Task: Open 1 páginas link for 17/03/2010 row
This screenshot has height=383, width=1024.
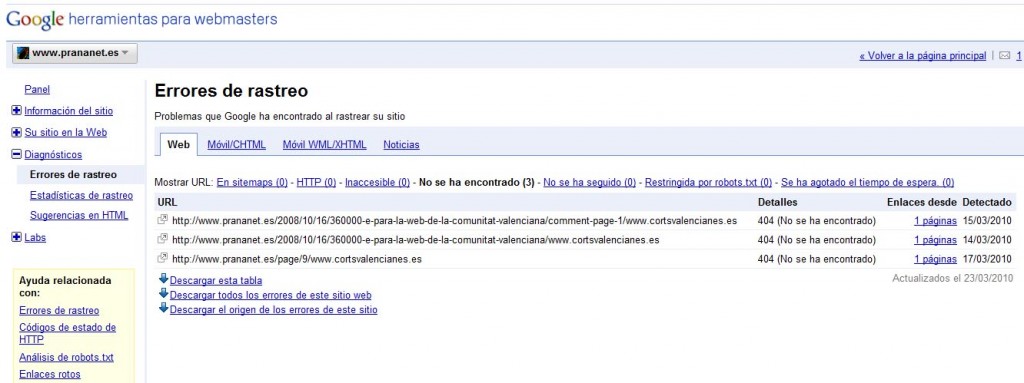Action: coord(935,259)
